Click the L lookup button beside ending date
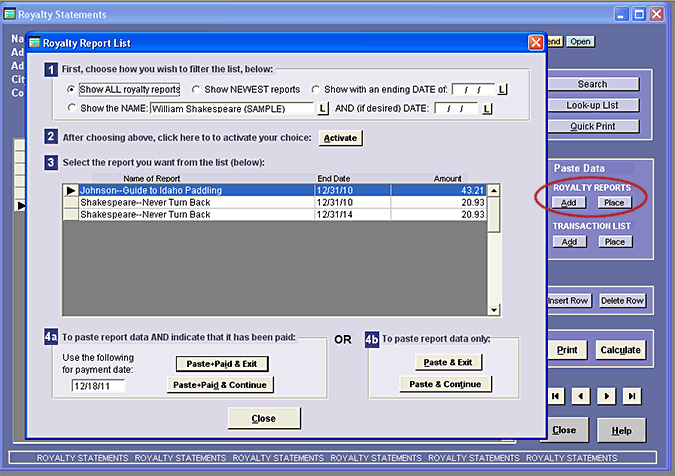675x476 pixels. point(502,89)
